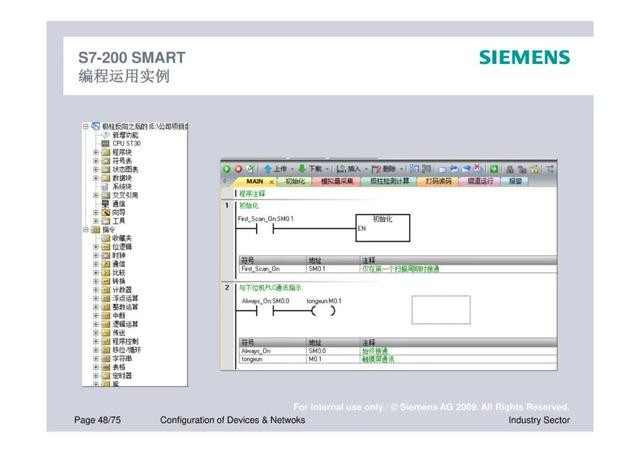
Task: Click the 新增功能 icon
Action: coord(105,135)
